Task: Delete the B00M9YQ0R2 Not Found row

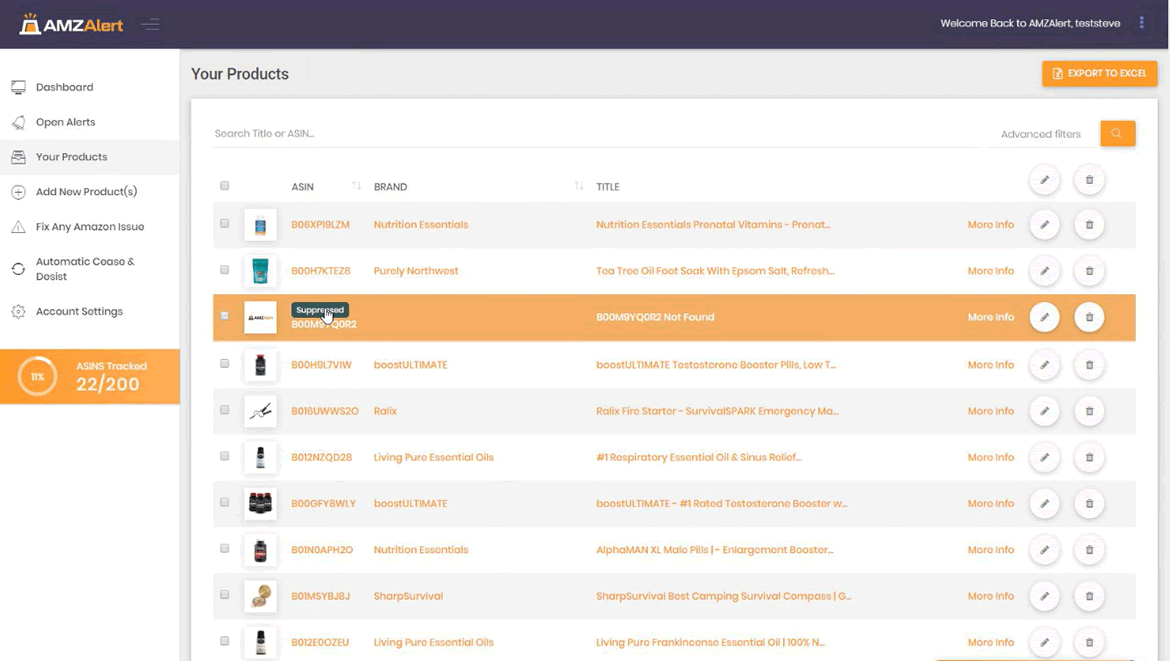Action: [1089, 317]
